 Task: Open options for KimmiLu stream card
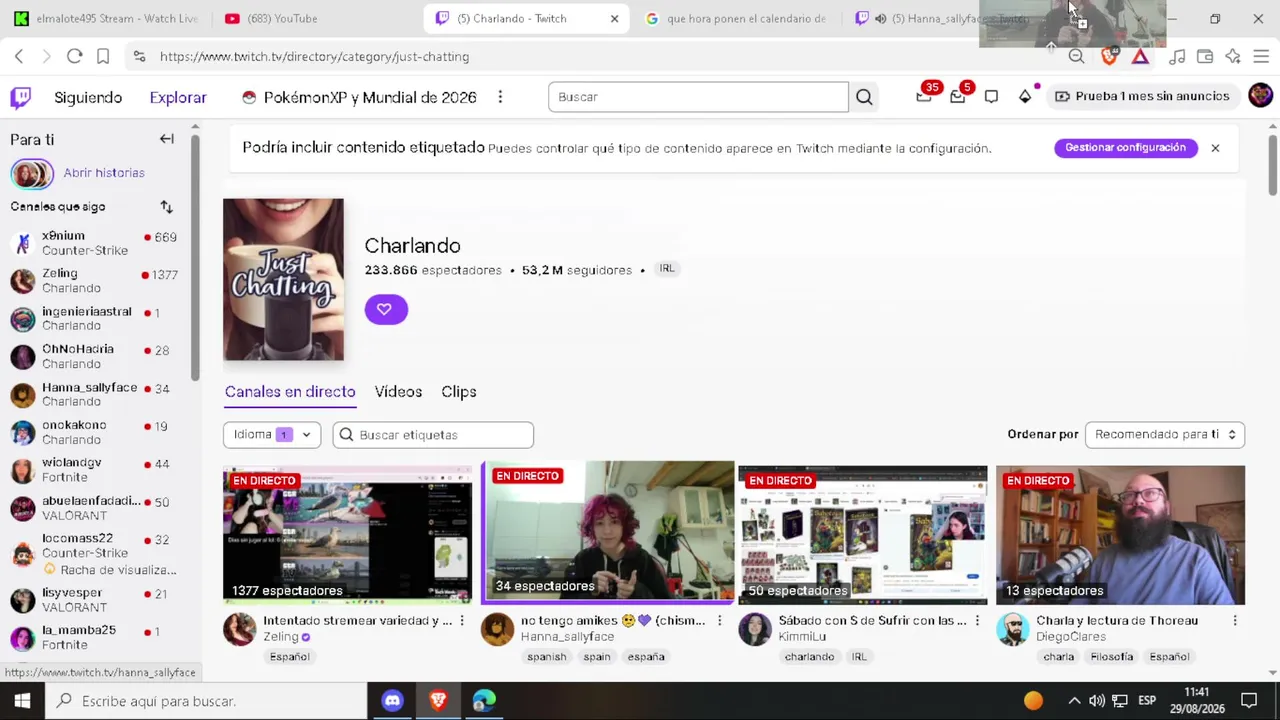[977, 621]
